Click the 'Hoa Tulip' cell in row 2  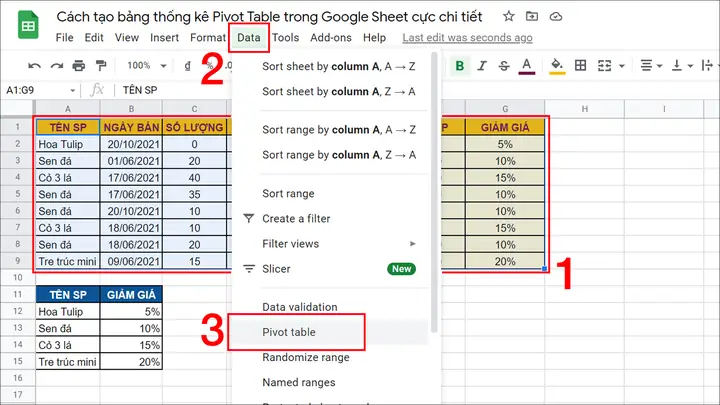(68, 144)
